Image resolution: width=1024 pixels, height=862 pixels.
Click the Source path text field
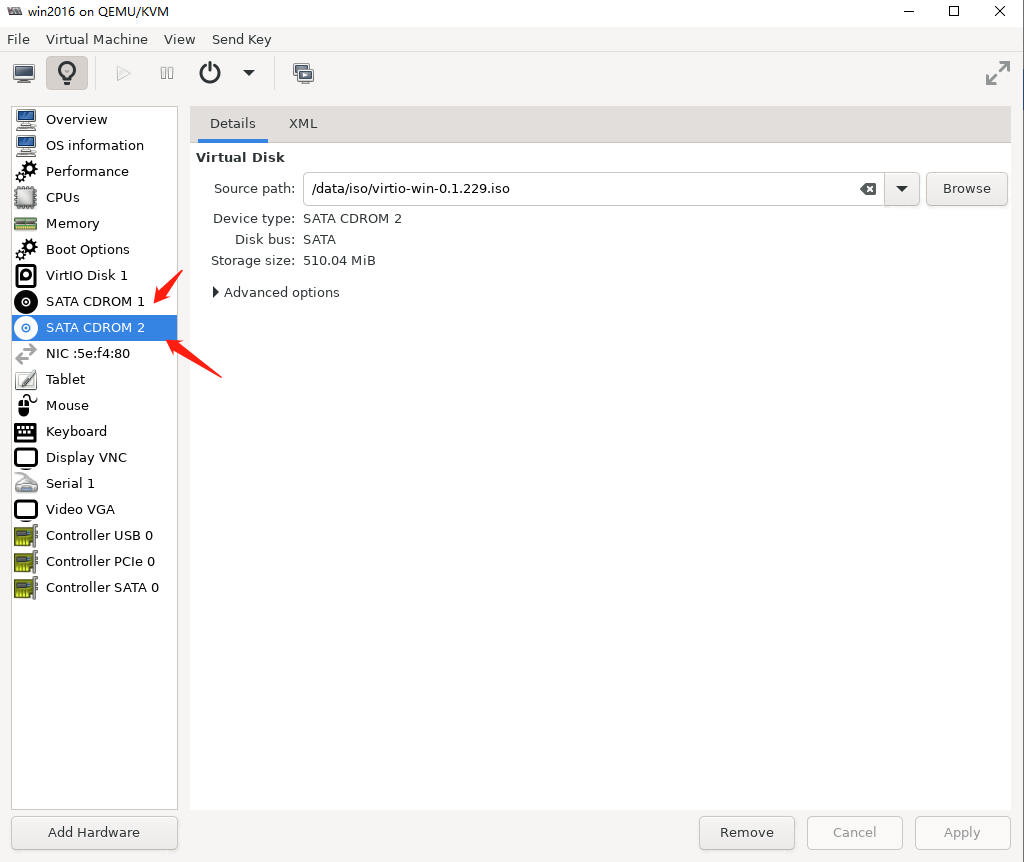tap(580, 189)
